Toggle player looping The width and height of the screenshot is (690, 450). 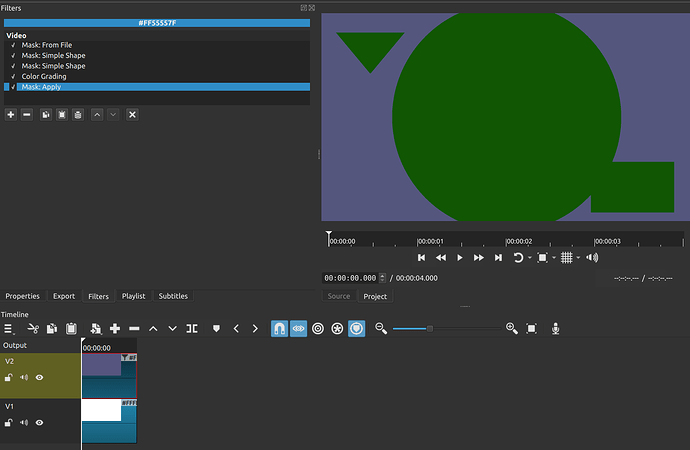pos(518,258)
